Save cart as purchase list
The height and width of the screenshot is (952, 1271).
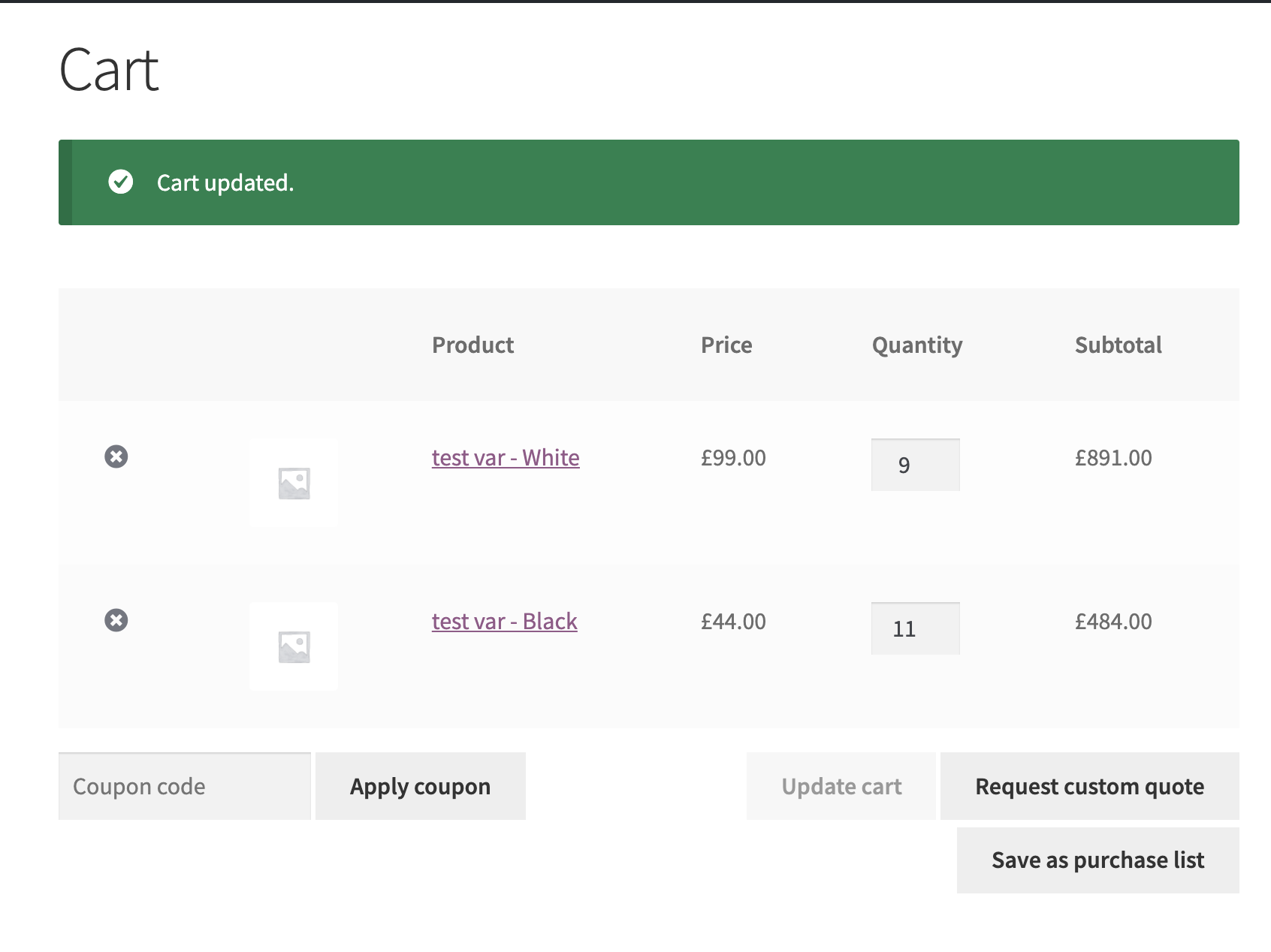[x=1098, y=860]
